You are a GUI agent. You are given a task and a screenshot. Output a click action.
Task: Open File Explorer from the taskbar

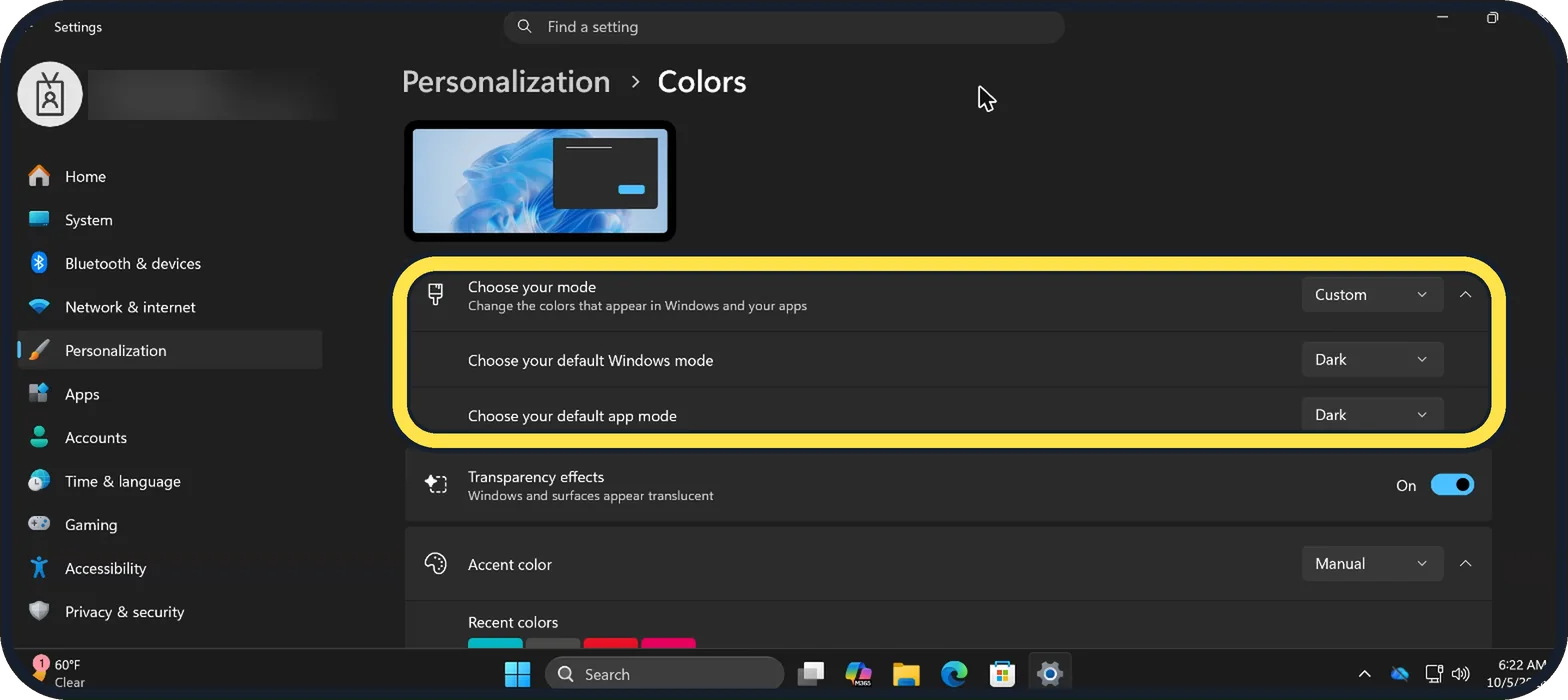(x=906, y=674)
